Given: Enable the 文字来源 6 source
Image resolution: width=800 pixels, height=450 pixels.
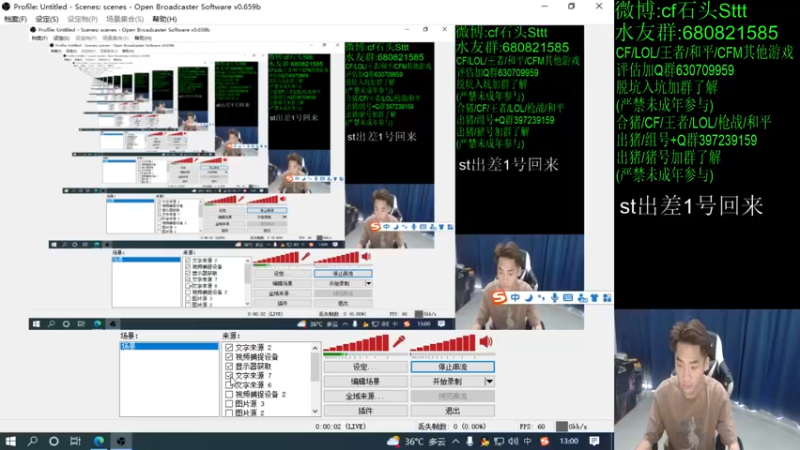Looking at the screenshot, I should pyautogui.click(x=229, y=385).
